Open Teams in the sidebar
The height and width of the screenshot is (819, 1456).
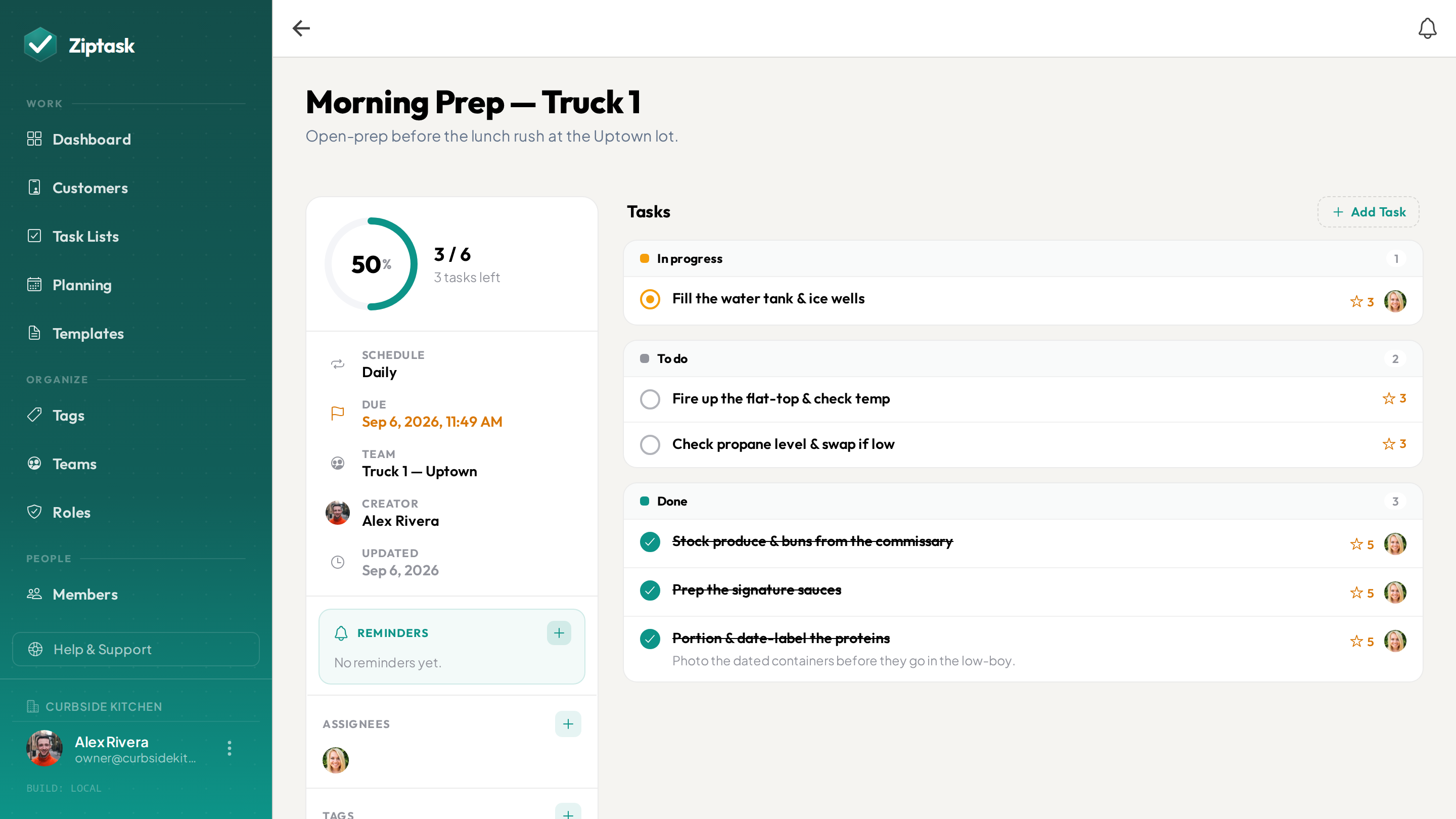(x=135, y=464)
